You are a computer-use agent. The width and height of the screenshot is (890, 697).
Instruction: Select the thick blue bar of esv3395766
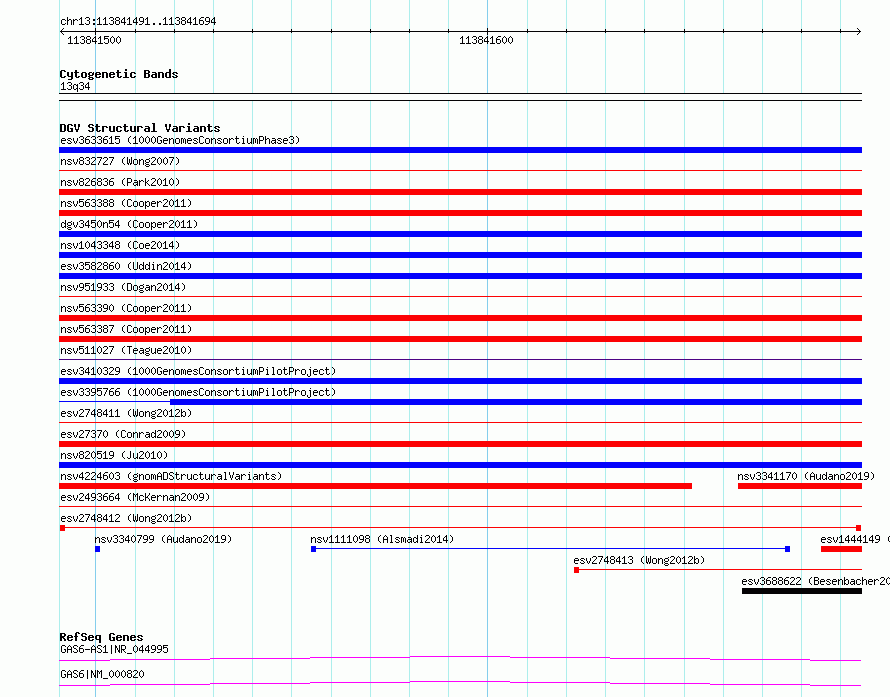(x=516, y=402)
